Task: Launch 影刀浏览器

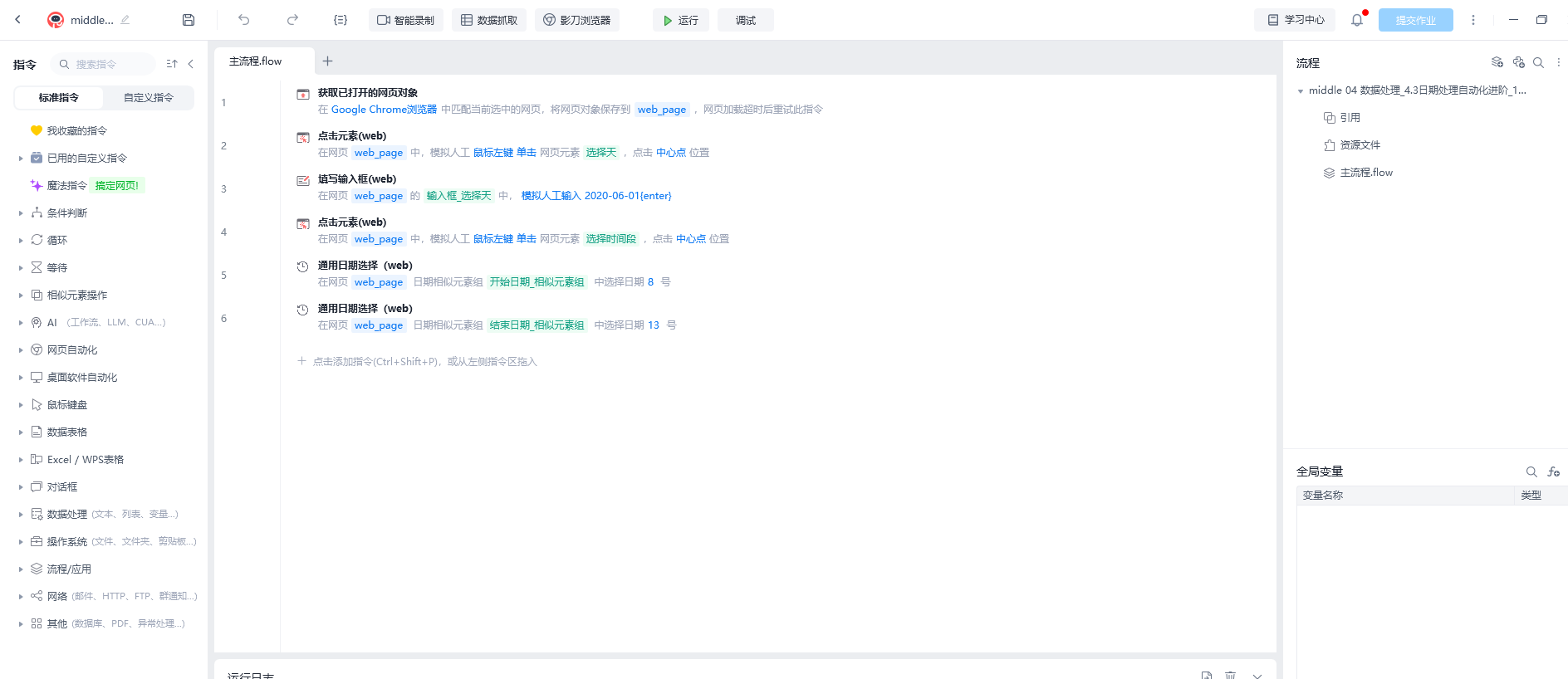Action: pyautogui.click(x=577, y=20)
